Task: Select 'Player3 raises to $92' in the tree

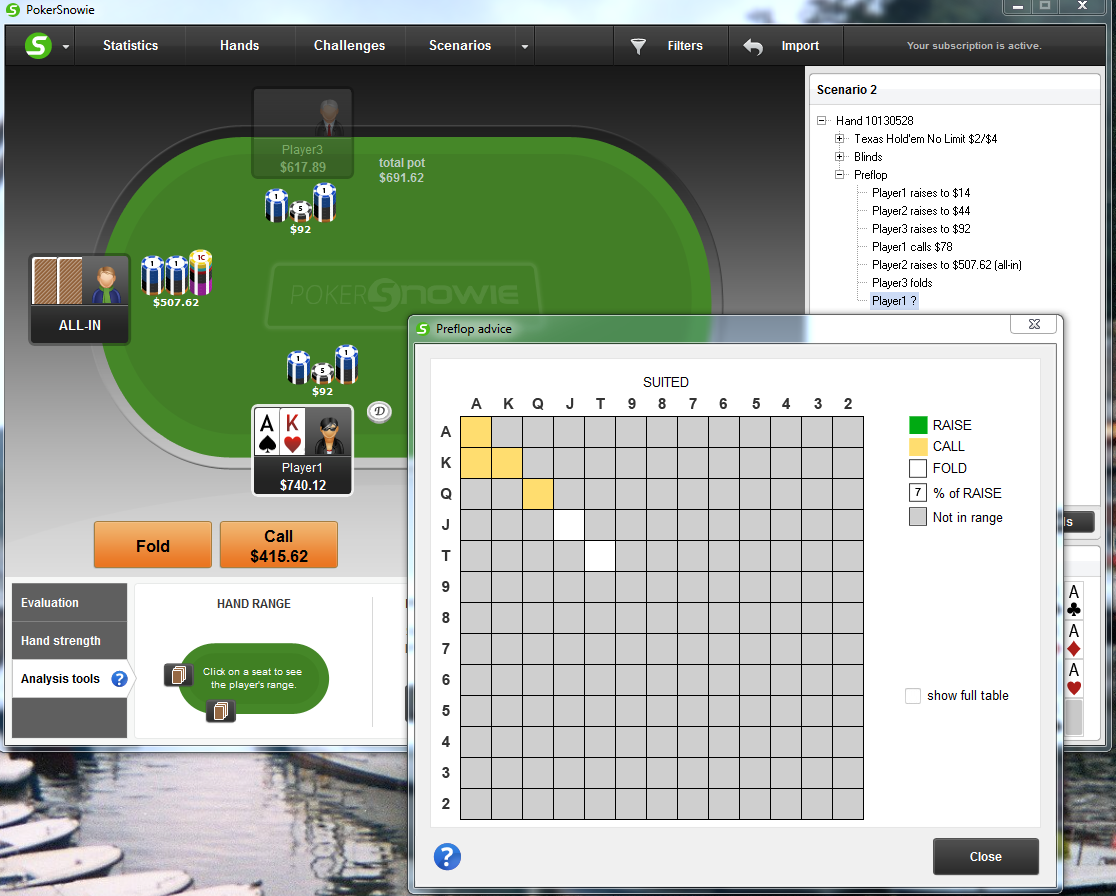Action: 921,228
